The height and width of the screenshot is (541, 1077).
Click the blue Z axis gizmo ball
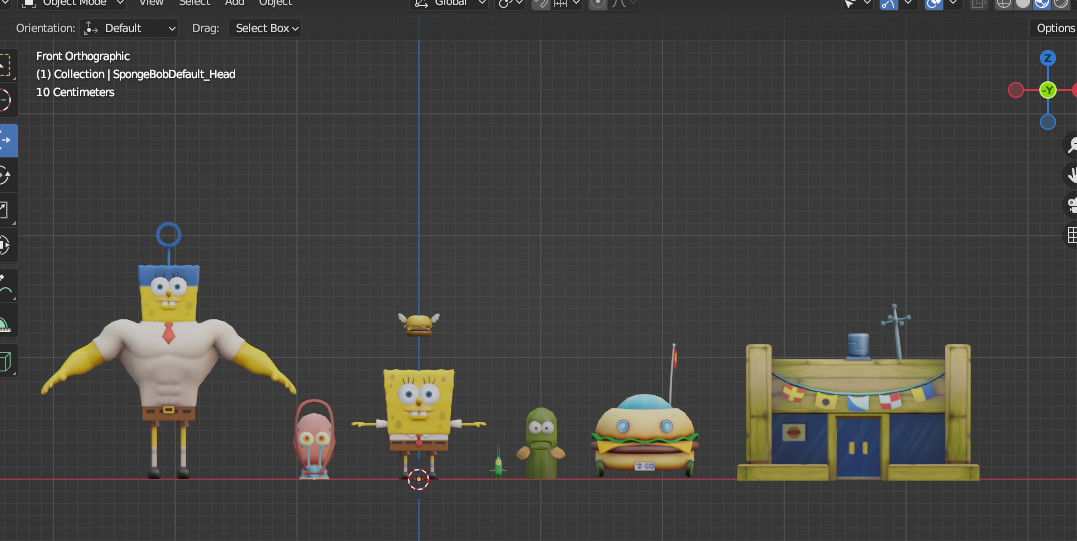pos(1047,58)
